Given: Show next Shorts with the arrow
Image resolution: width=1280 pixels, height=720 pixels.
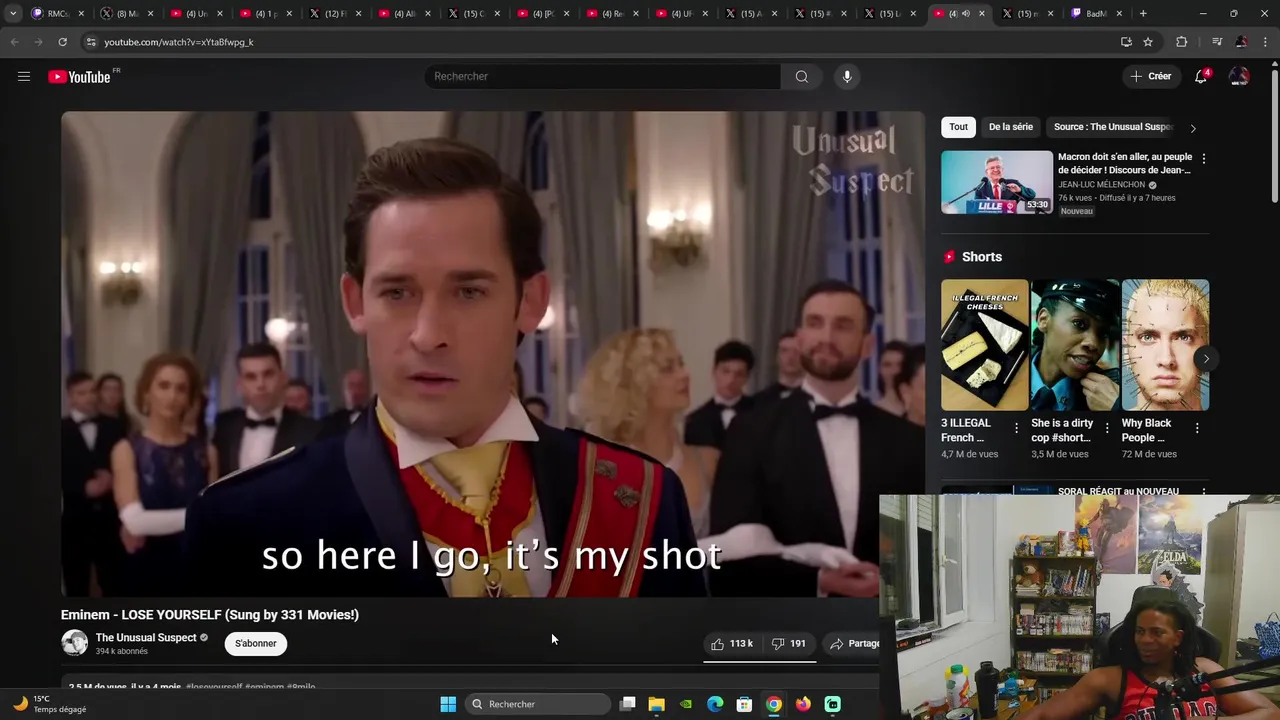Looking at the screenshot, I should point(1206,358).
